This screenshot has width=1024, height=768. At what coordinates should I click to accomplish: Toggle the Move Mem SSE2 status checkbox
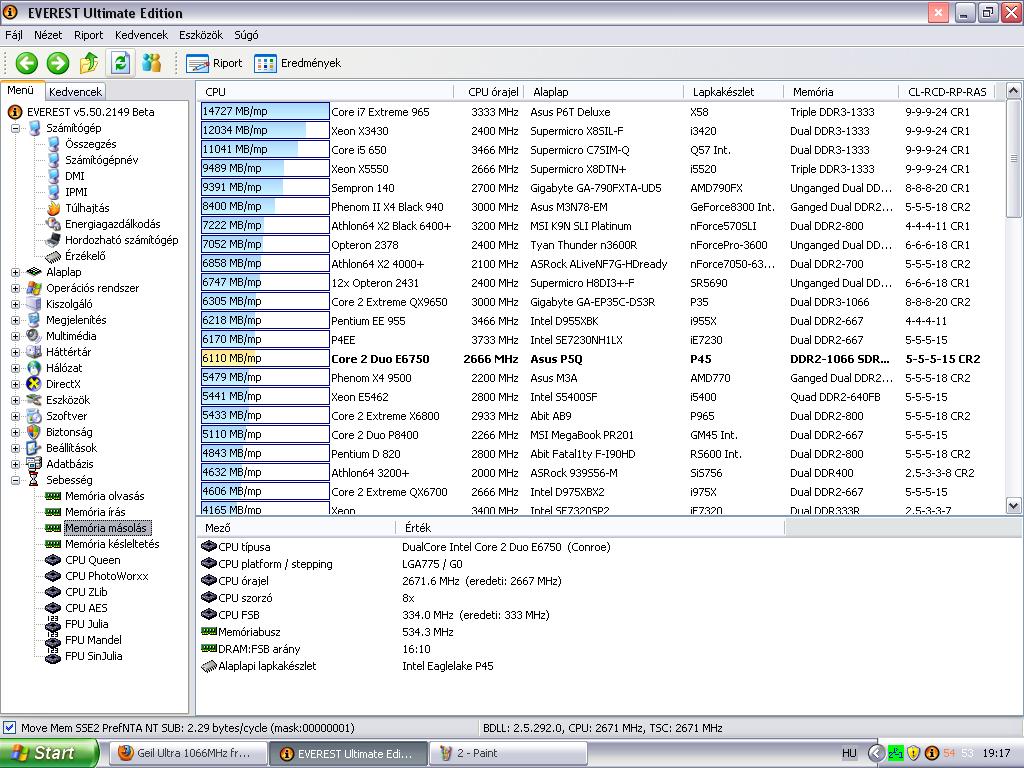(x=9, y=728)
